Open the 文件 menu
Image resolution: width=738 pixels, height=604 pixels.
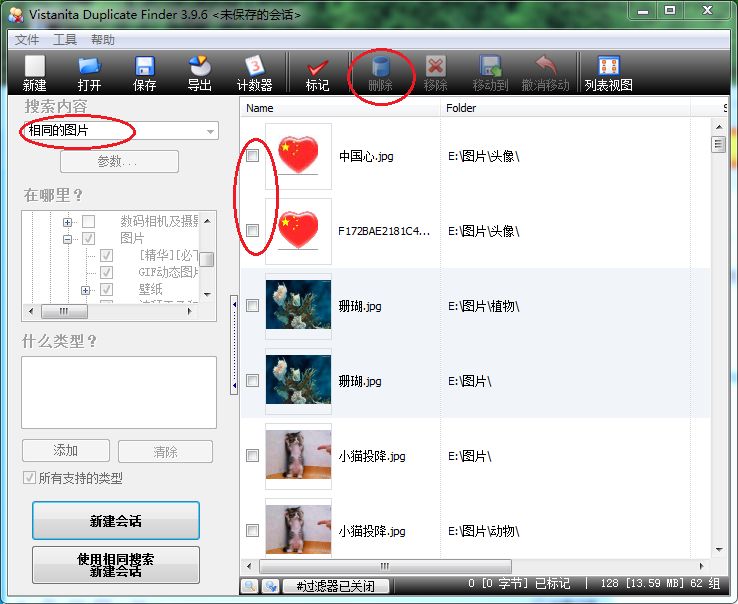click(27, 40)
